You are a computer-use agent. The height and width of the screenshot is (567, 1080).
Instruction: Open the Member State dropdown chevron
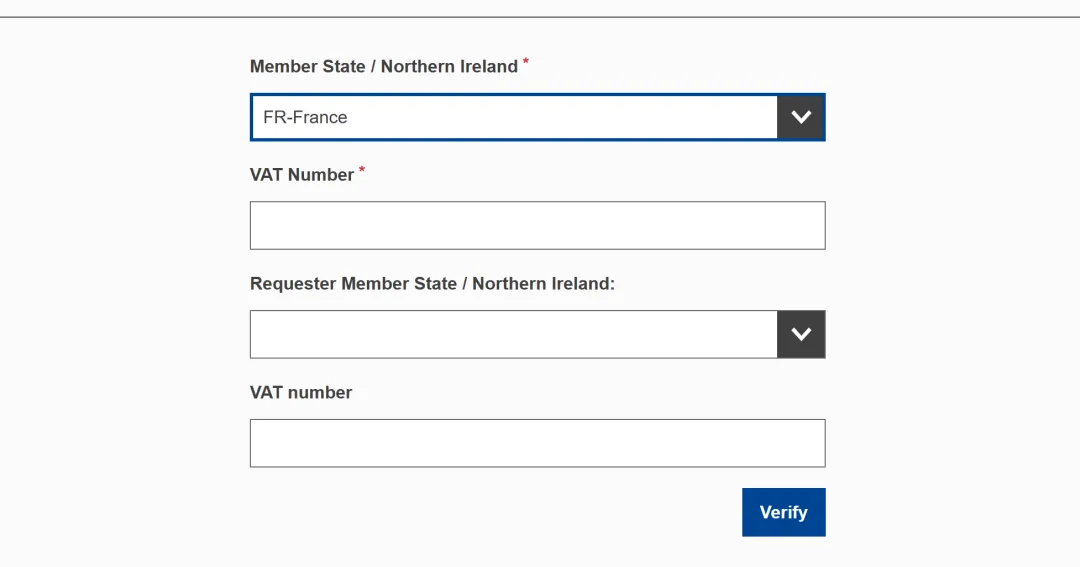(x=801, y=117)
